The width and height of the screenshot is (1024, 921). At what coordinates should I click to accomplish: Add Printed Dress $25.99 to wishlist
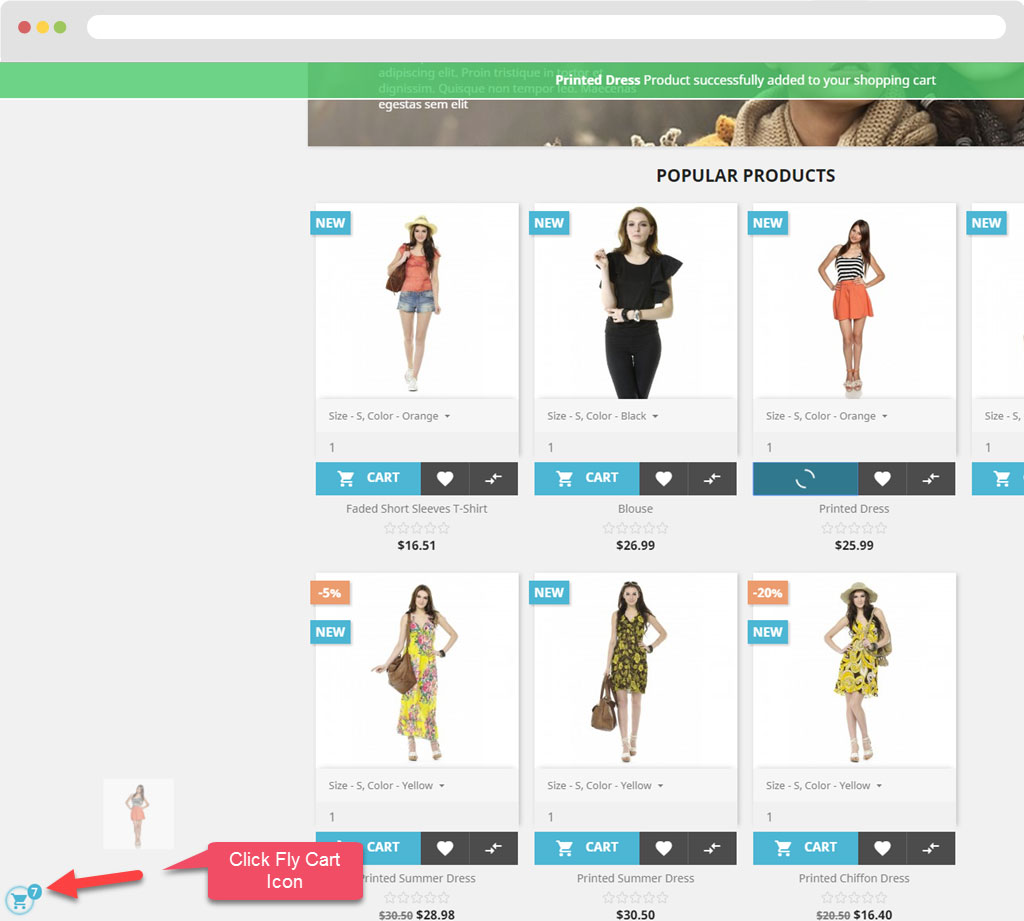click(882, 478)
